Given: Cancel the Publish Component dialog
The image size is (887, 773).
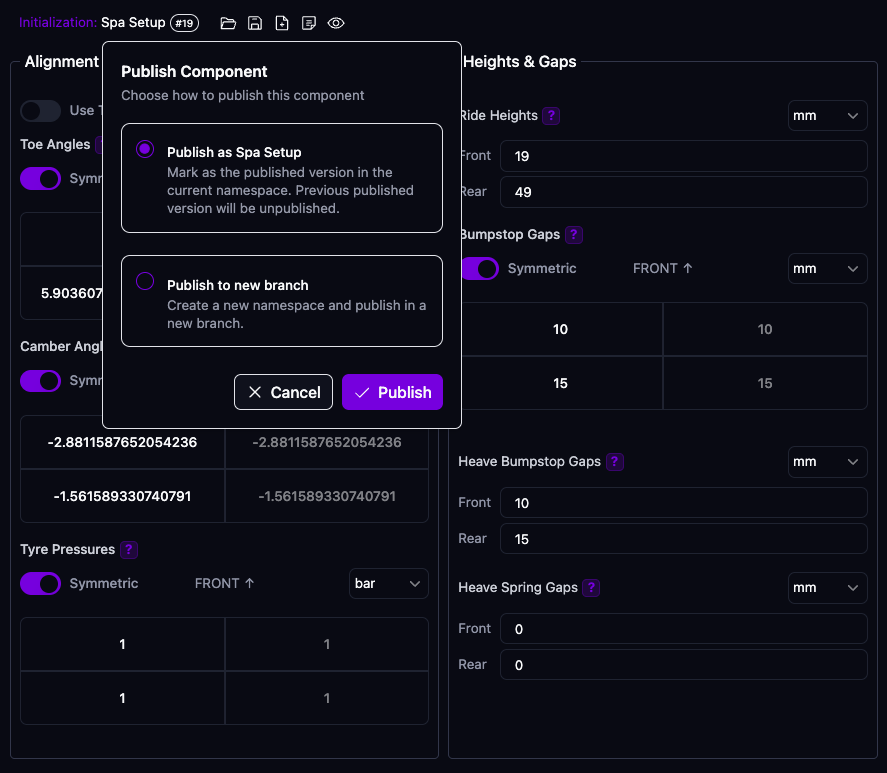Looking at the screenshot, I should [284, 392].
